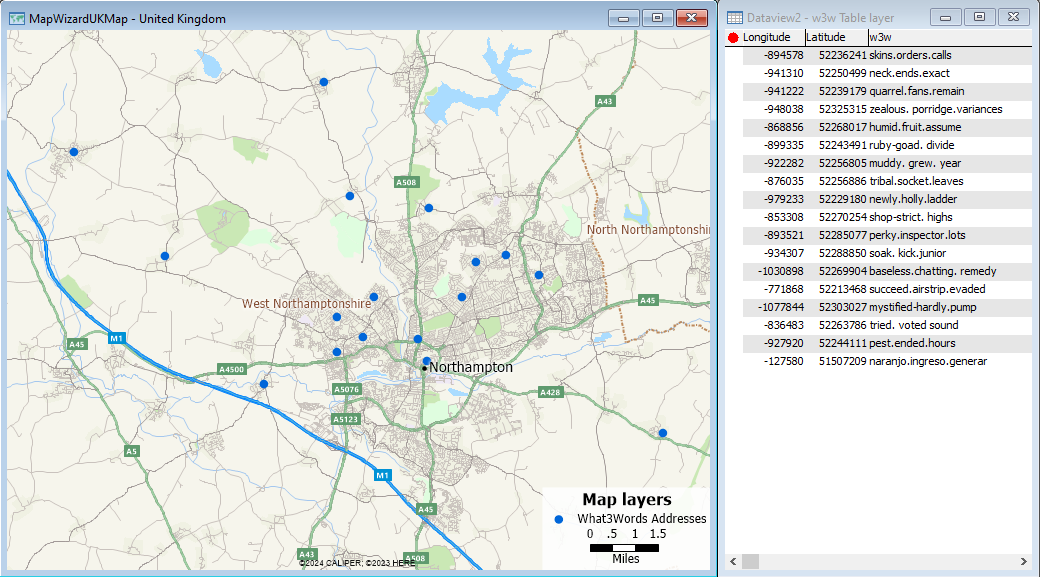Click the A5123 road shield on the map
The height and width of the screenshot is (577, 1040).
click(346, 419)
